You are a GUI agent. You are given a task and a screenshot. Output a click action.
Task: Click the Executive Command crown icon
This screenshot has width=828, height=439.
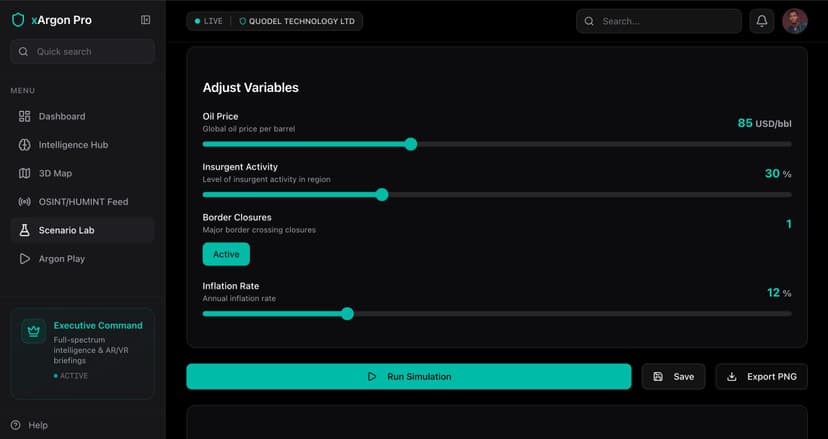(x=34, y=331)
